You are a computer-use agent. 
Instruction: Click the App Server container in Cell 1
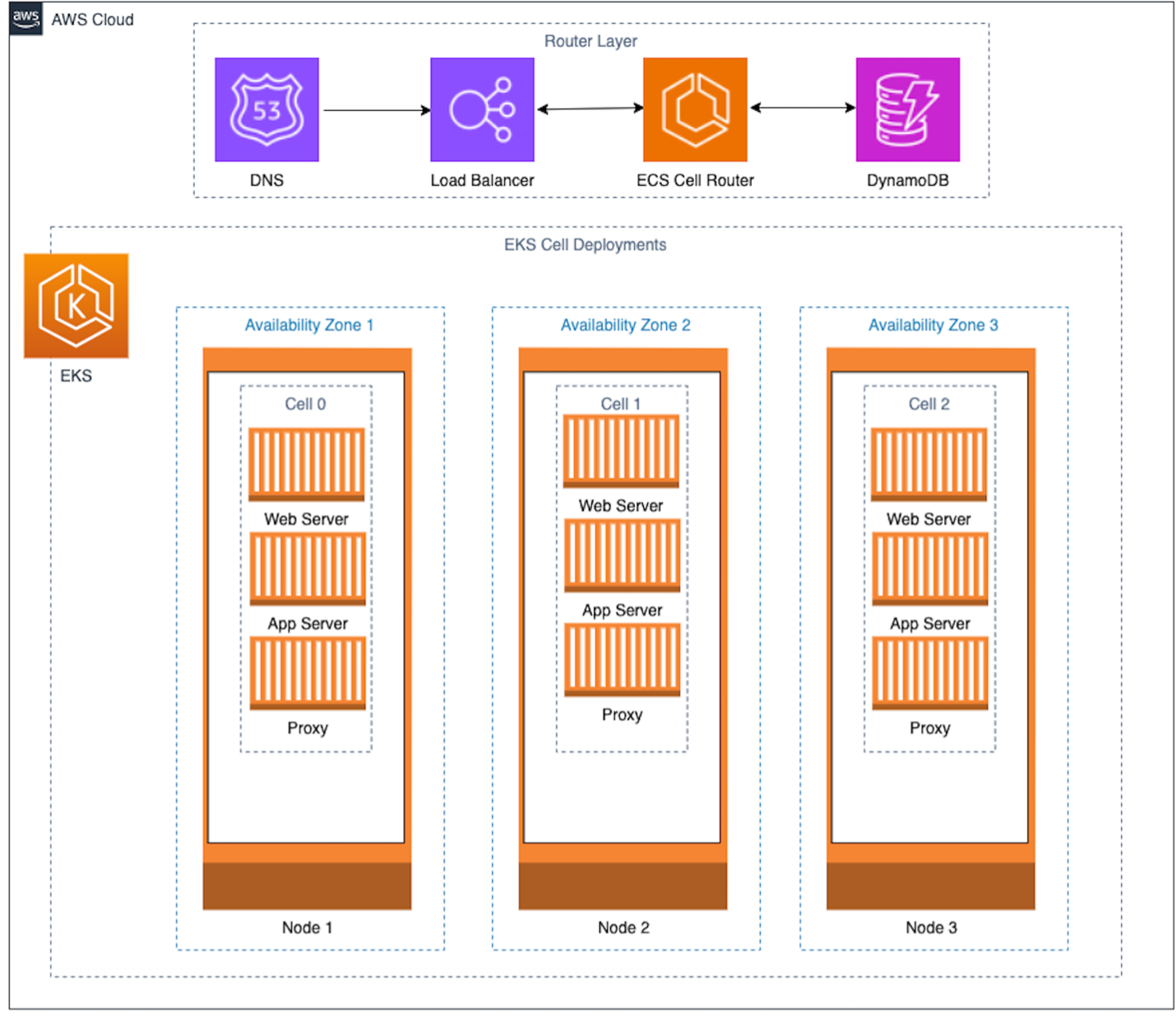click(x=623, y=556)
